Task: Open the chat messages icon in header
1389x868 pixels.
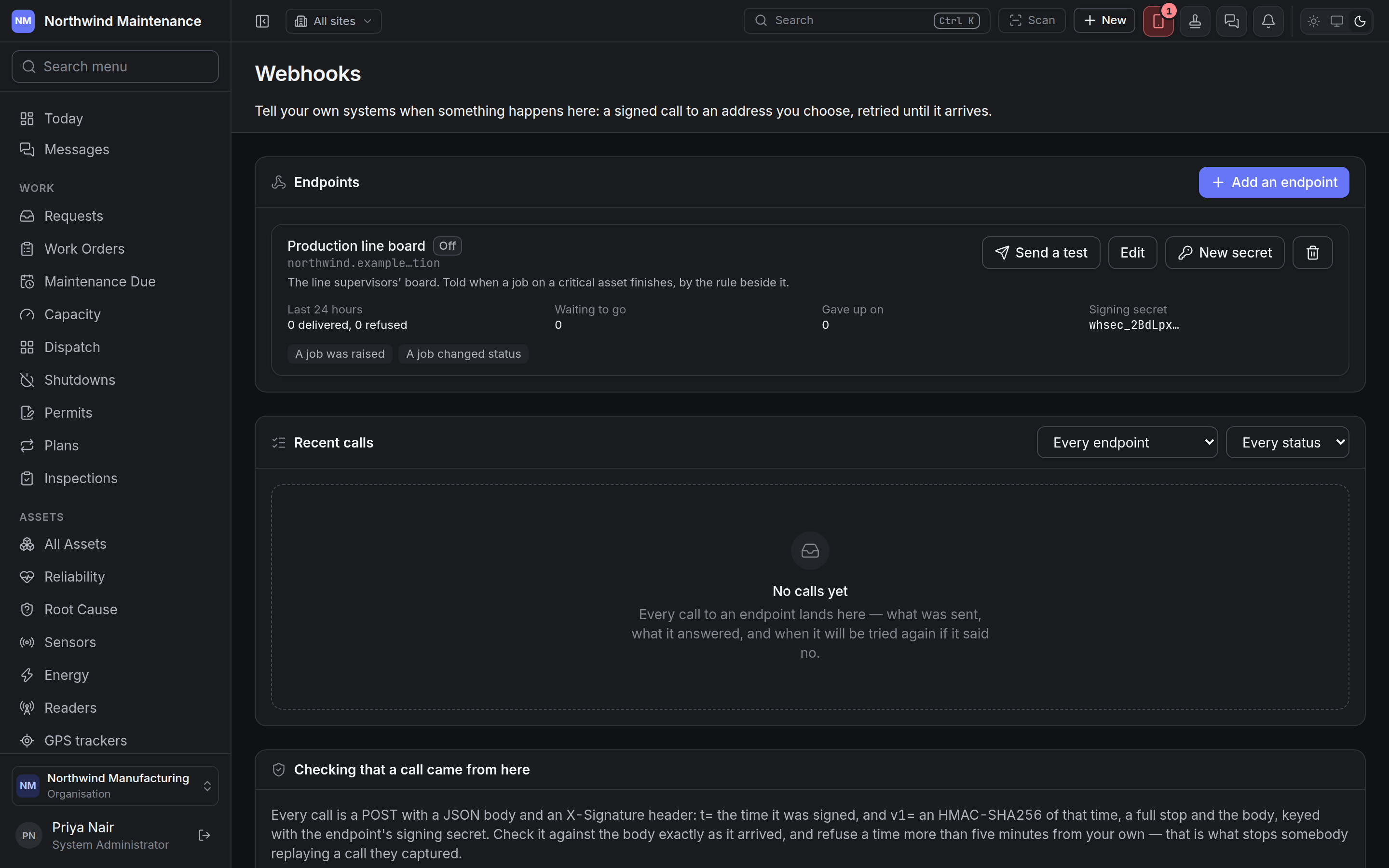Action: tap(1232, 21)
